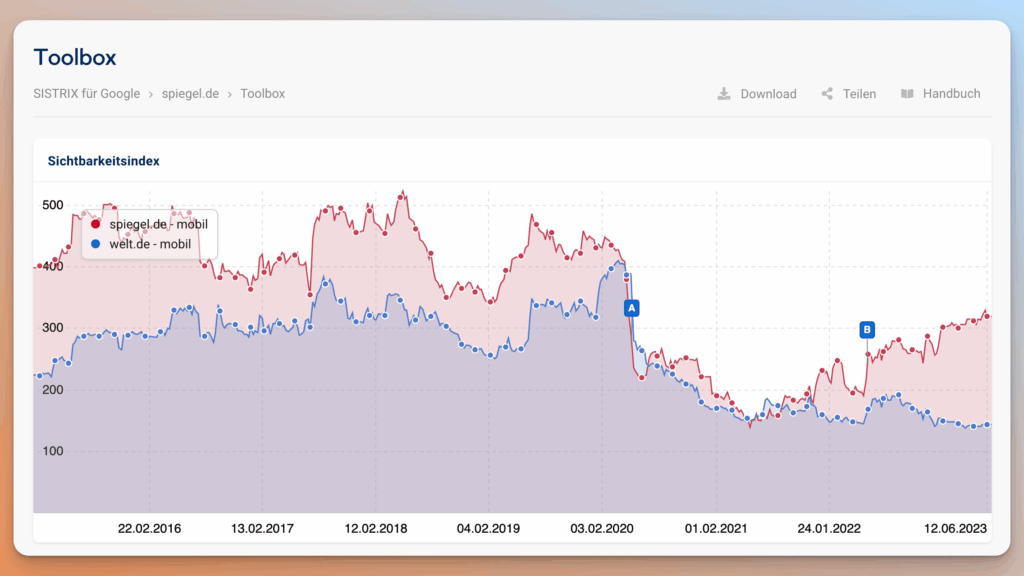Select the Toolbox breadcrumb item
The width and height of the screenshot is (1024, 576).
[263, 93]
